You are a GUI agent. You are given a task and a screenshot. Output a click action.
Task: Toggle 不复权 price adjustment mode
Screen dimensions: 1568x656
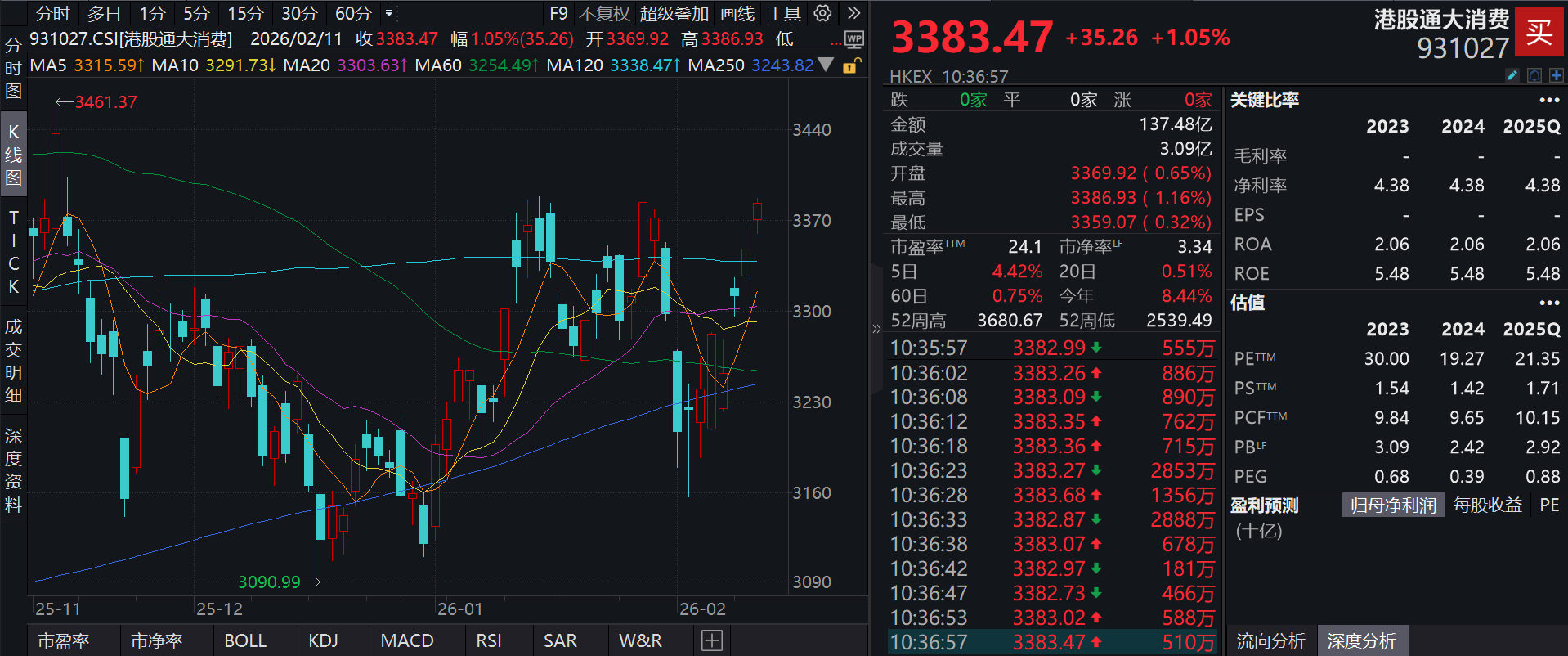click(604, 13)
